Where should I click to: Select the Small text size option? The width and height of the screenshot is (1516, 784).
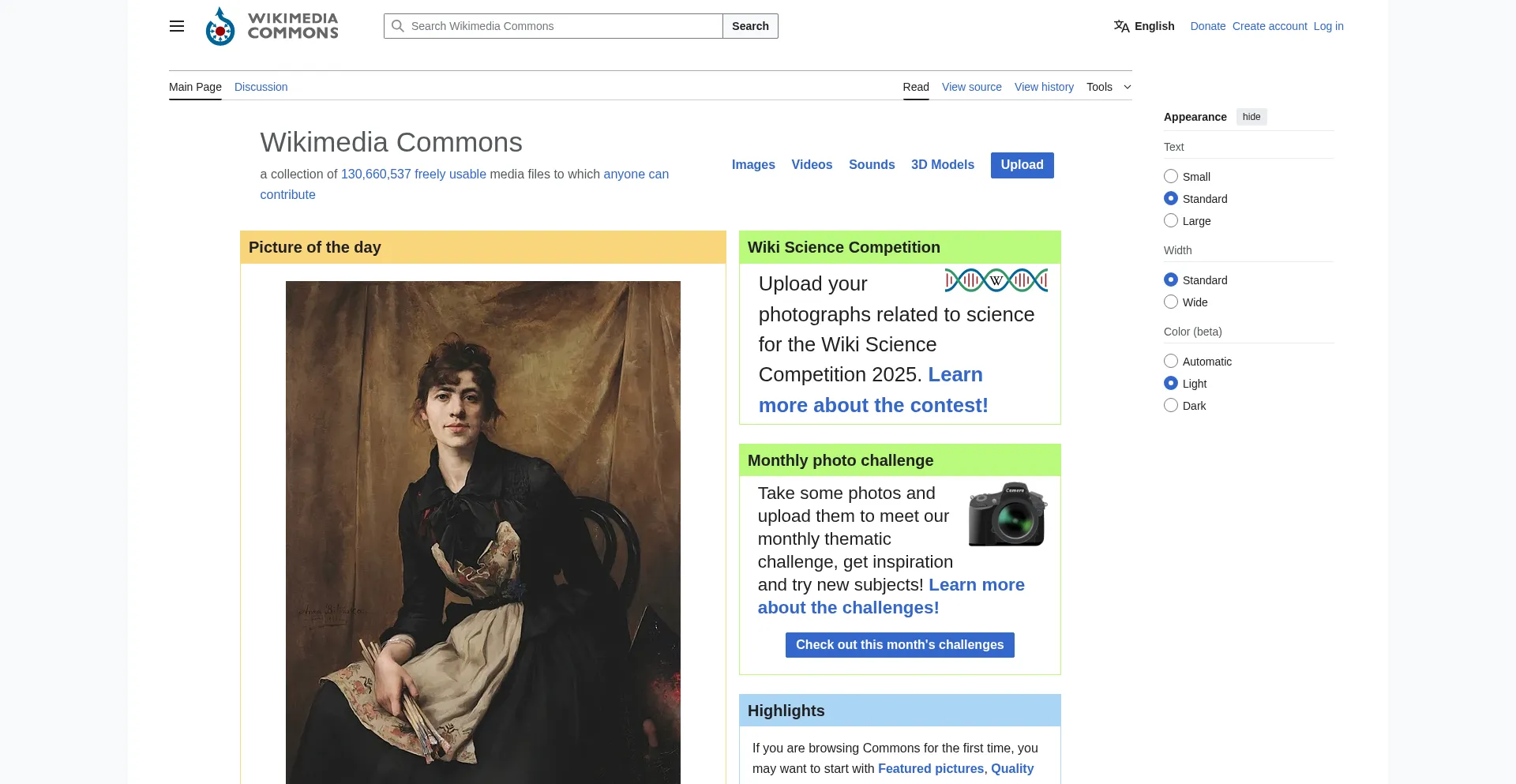(x=1171, y=177)
